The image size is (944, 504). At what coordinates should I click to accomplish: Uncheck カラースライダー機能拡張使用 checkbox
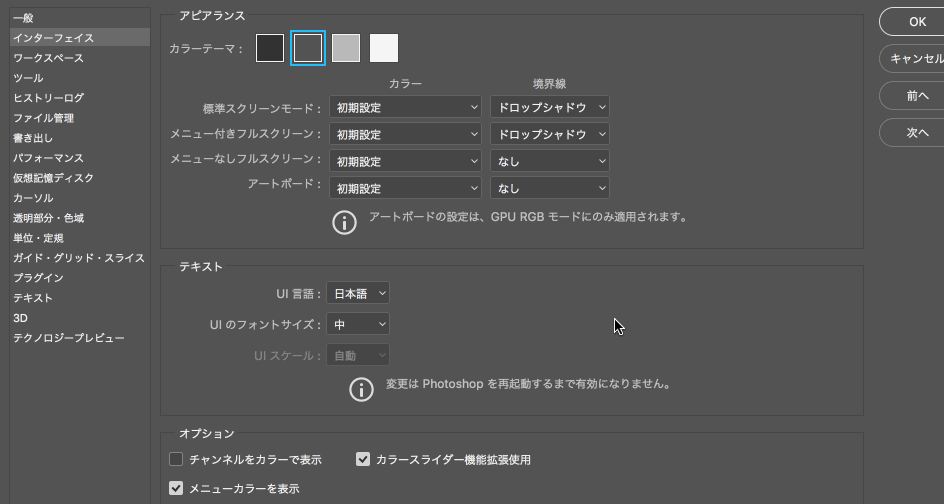point(362,459)
